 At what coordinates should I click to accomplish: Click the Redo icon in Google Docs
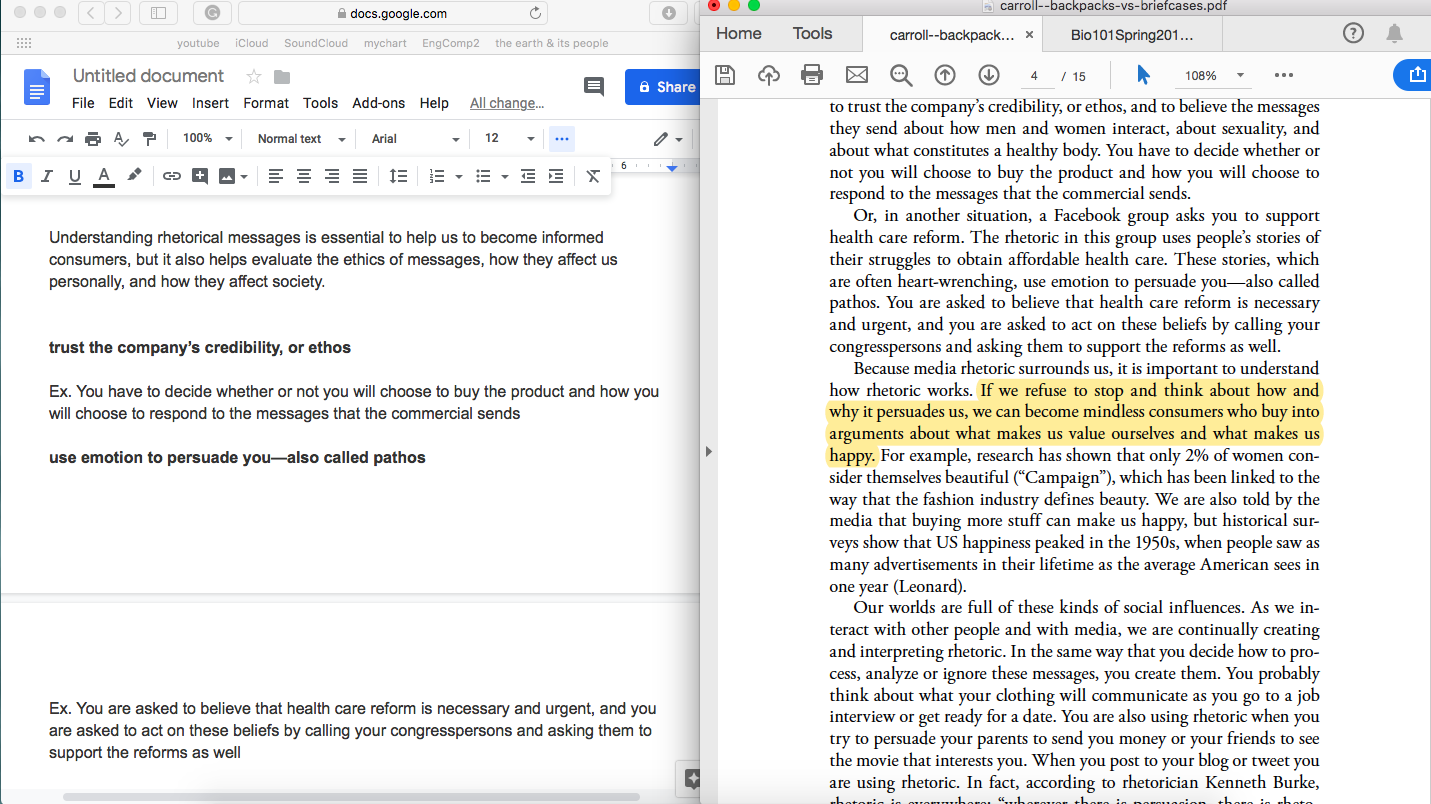65,139
